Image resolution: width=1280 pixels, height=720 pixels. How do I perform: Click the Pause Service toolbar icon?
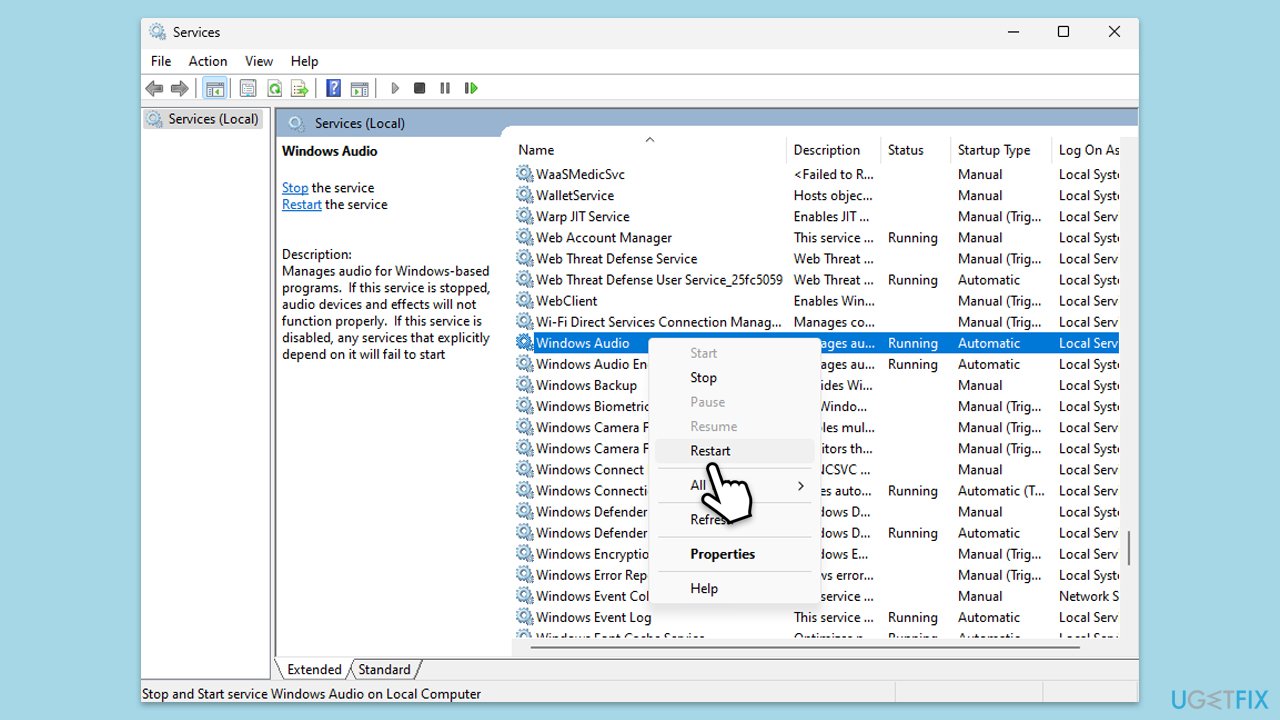445,89
